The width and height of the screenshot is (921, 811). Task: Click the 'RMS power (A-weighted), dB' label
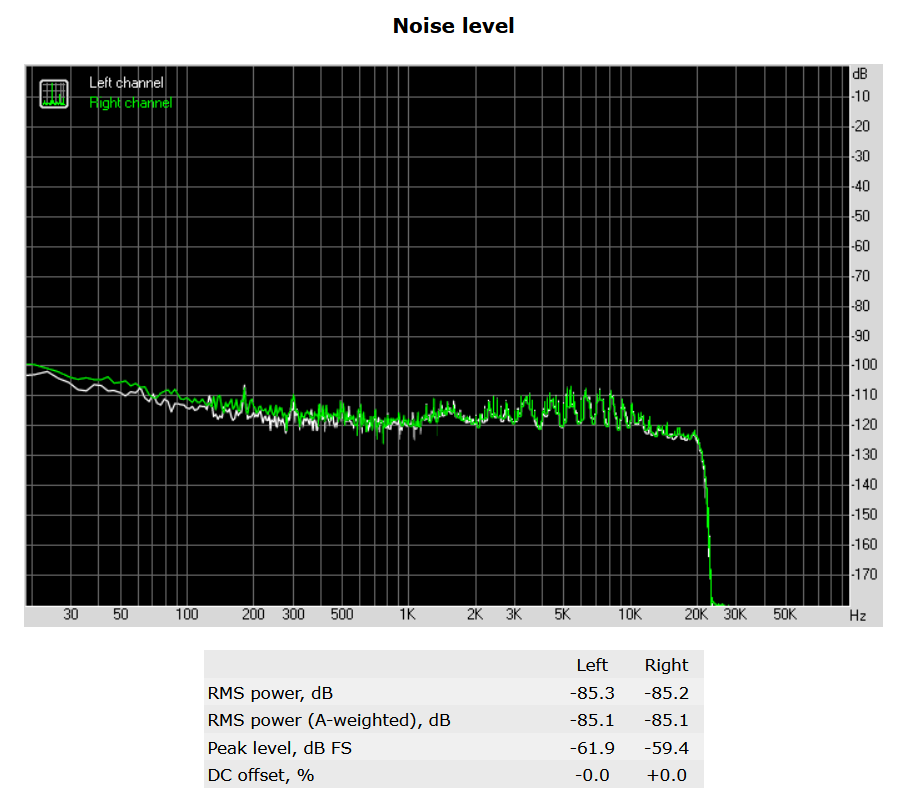pos(329,721)
